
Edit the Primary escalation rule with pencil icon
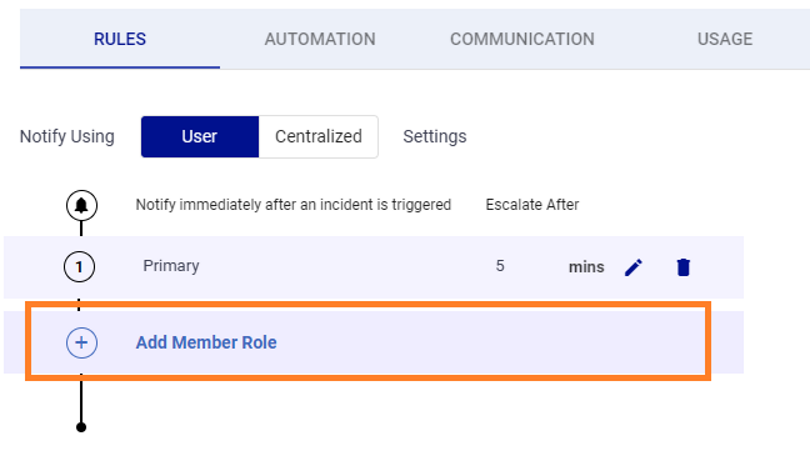pos(633,267)
